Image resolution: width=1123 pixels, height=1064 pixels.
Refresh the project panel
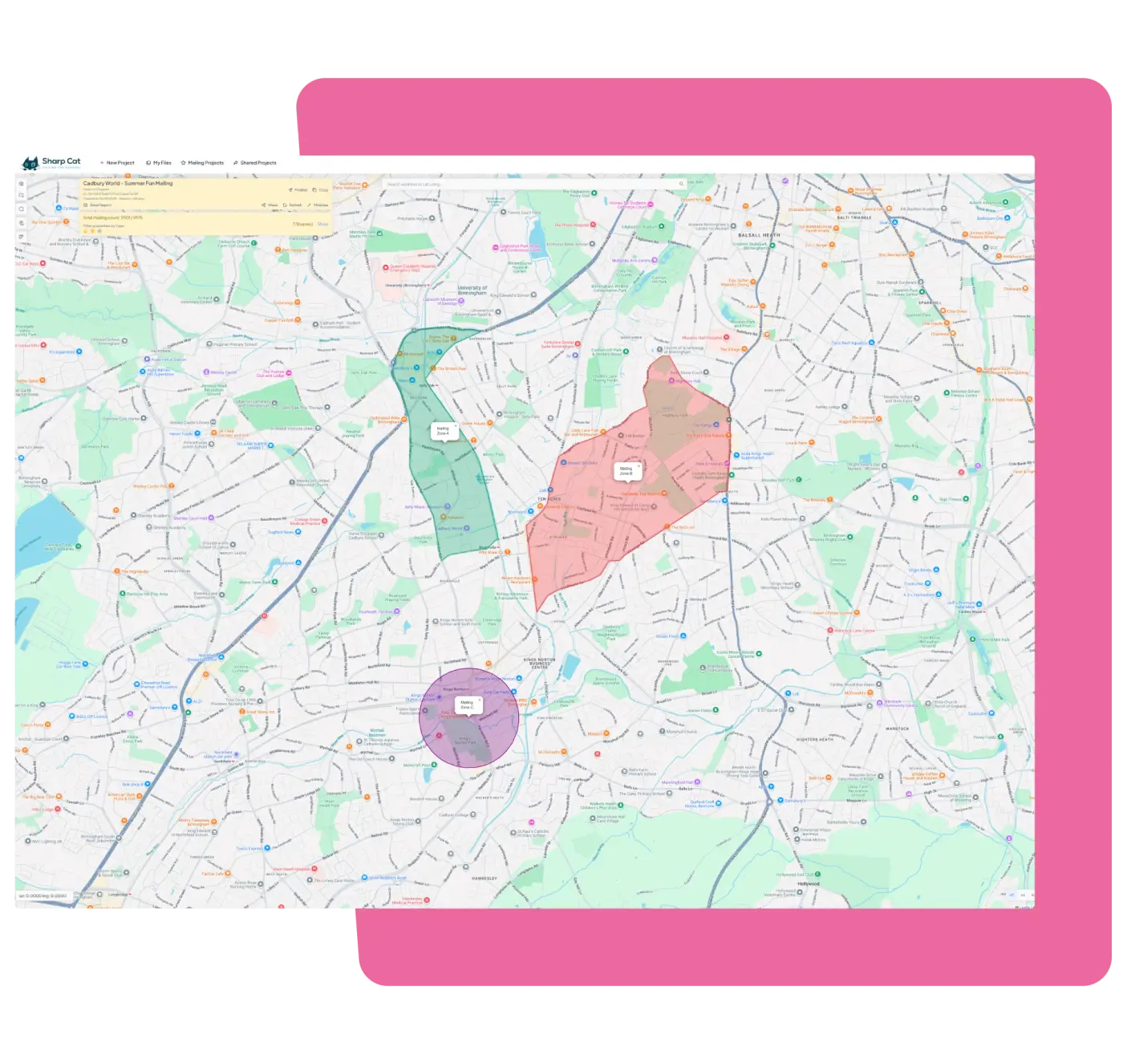(293, 205)
